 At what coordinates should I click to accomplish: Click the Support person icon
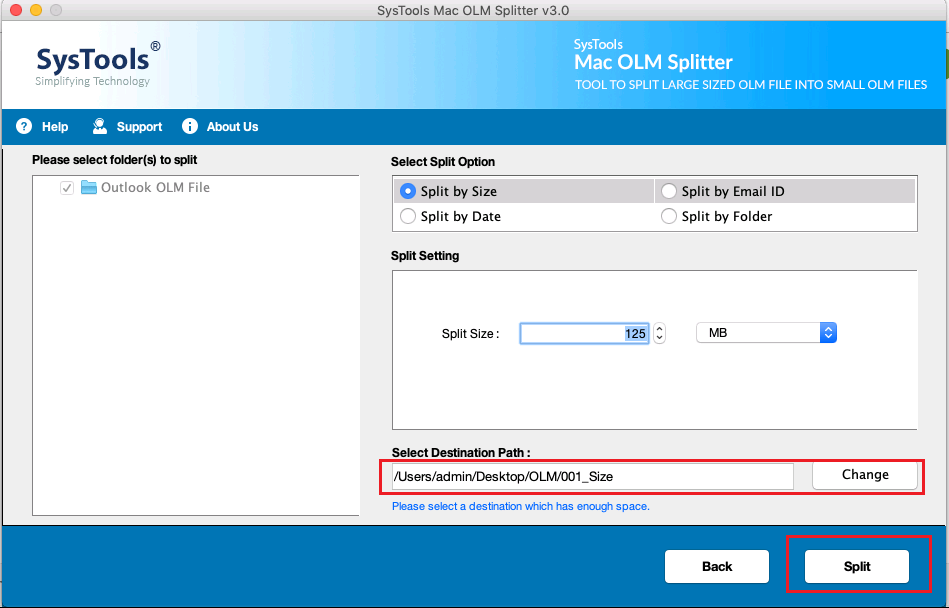(x=100, y=126)
